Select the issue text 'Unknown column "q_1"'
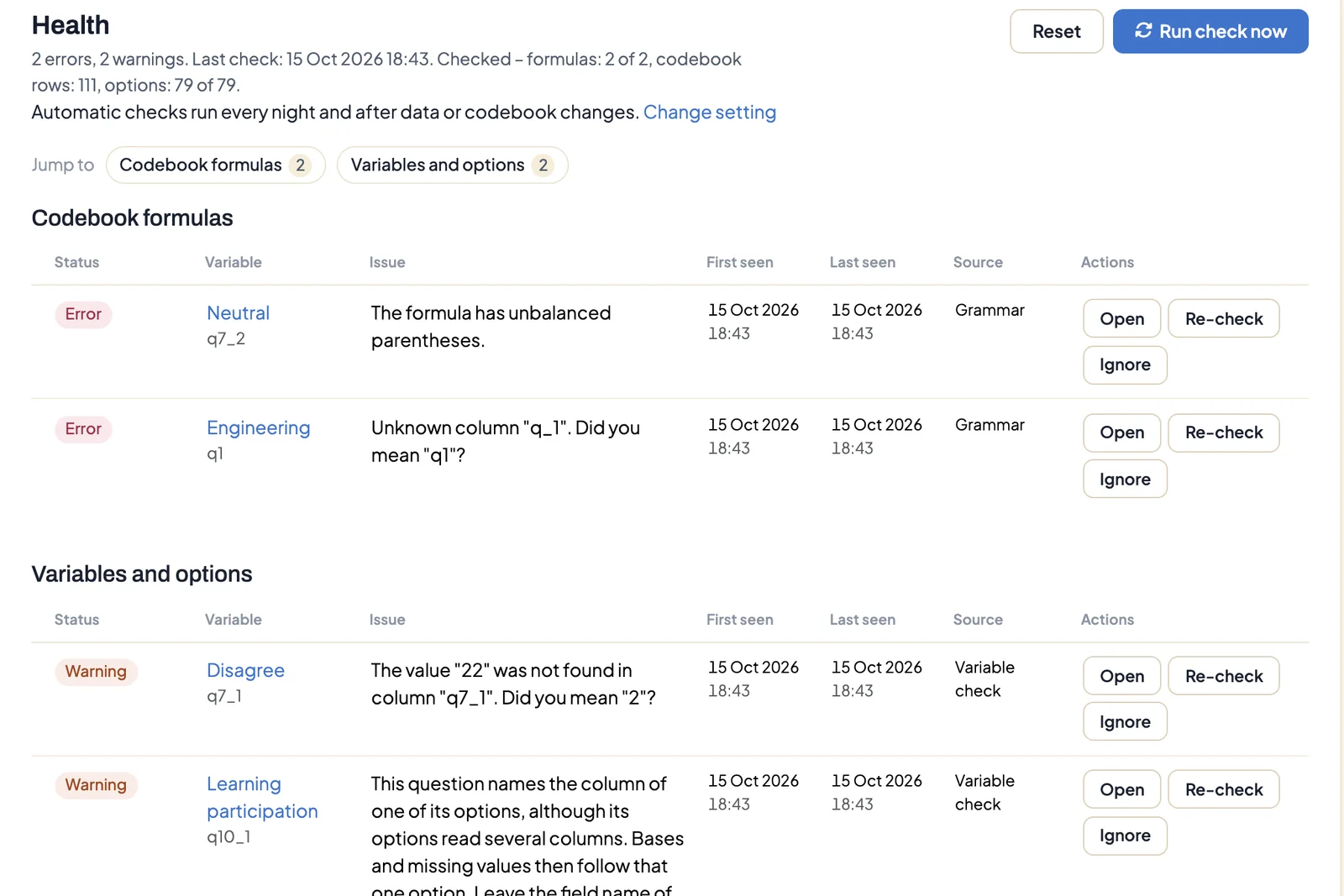 pos(471,428)
